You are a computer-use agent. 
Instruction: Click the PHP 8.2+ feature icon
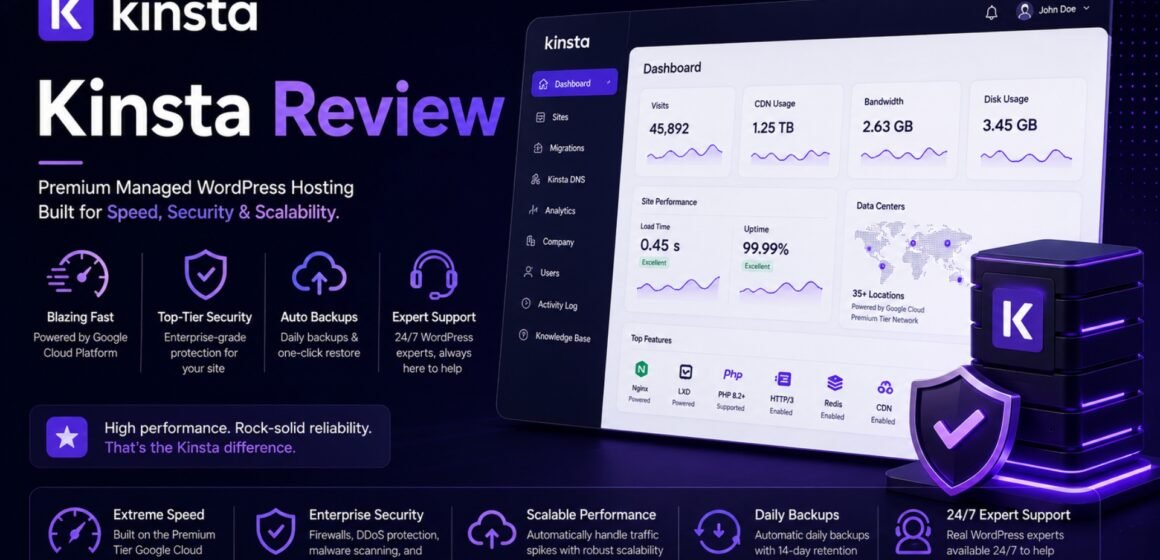(x=732, y=375)
